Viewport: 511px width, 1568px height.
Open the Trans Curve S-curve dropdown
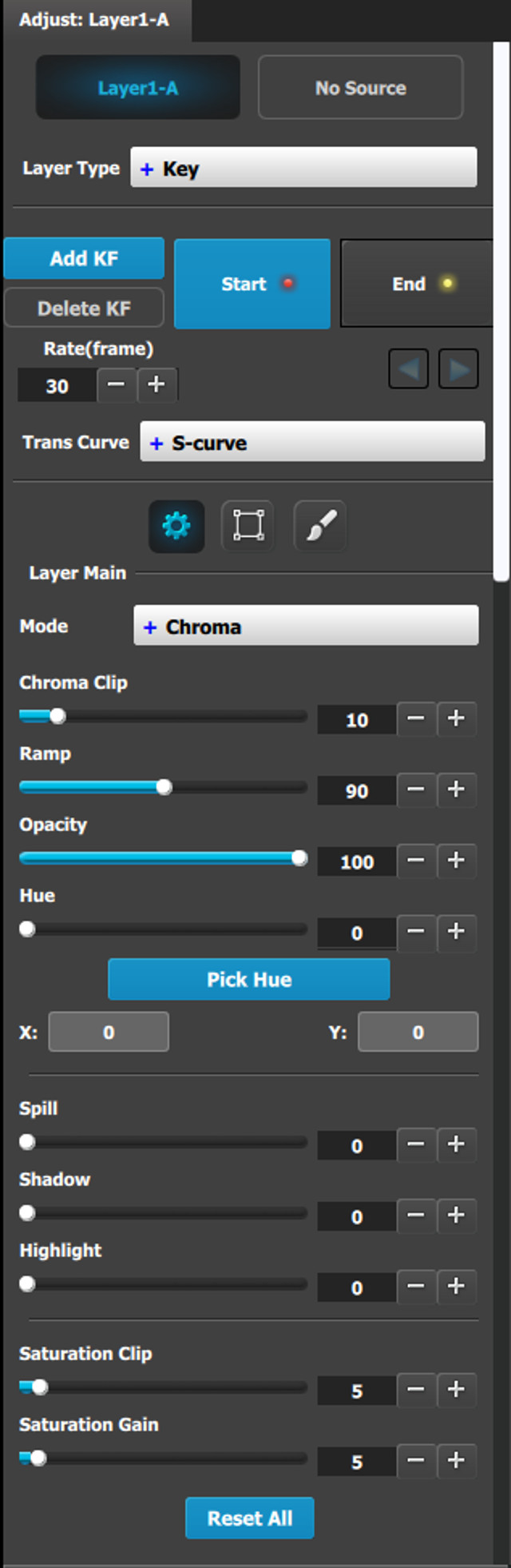coord(313,442)
